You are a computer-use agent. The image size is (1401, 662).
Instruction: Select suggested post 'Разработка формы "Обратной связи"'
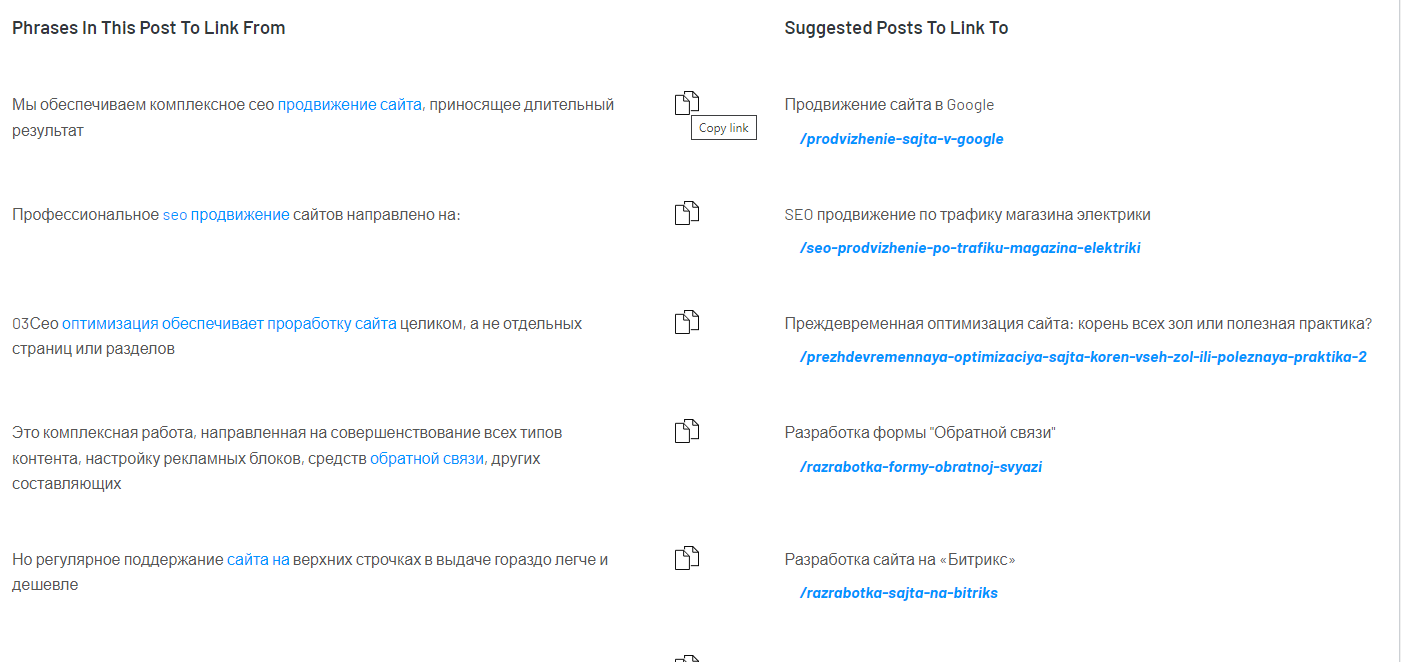(x=920, y=433)
